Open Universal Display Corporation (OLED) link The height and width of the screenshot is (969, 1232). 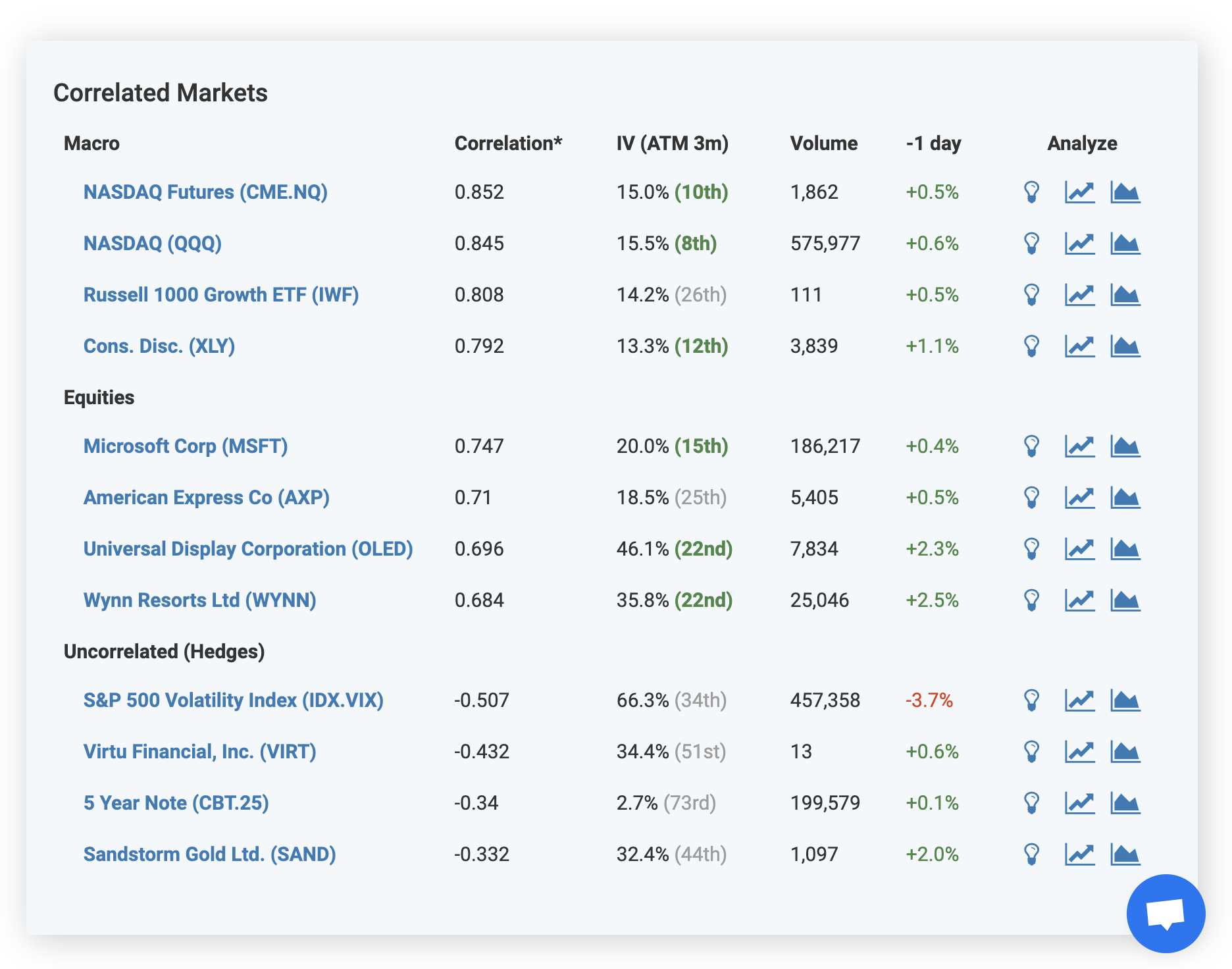point(248,549)
